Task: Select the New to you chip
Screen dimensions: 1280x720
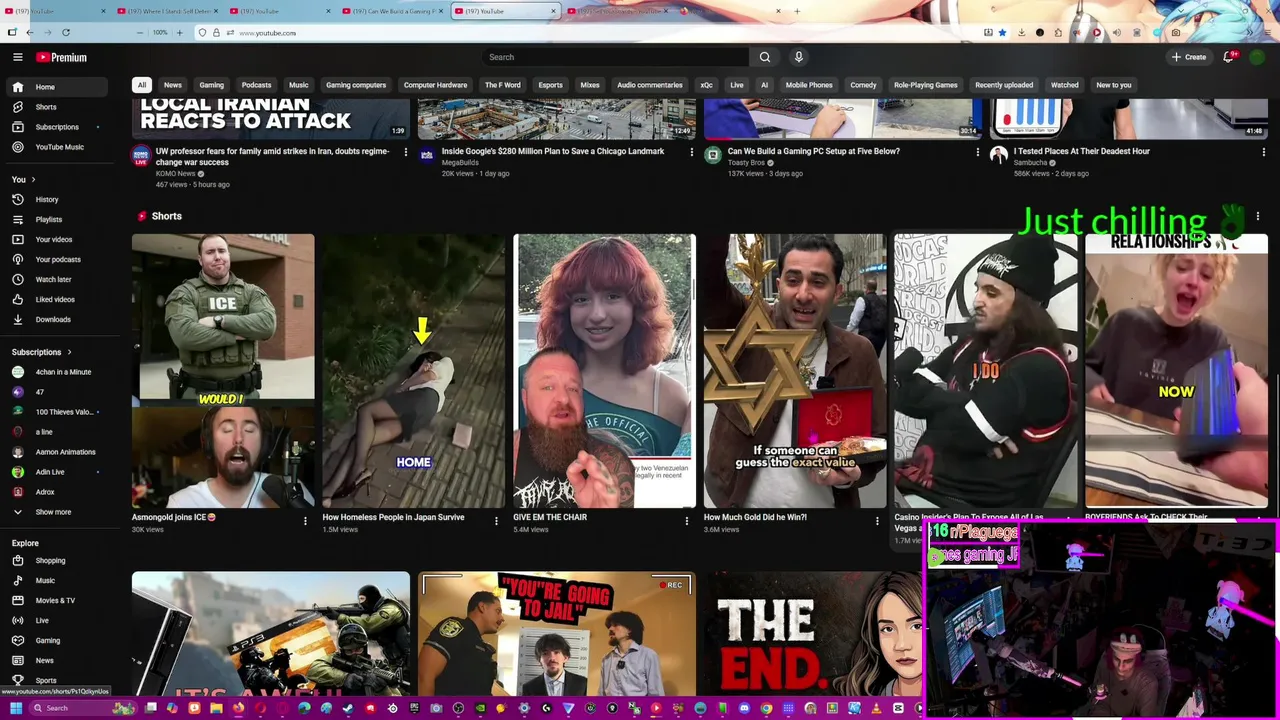Action: [x=1113, y=85]
